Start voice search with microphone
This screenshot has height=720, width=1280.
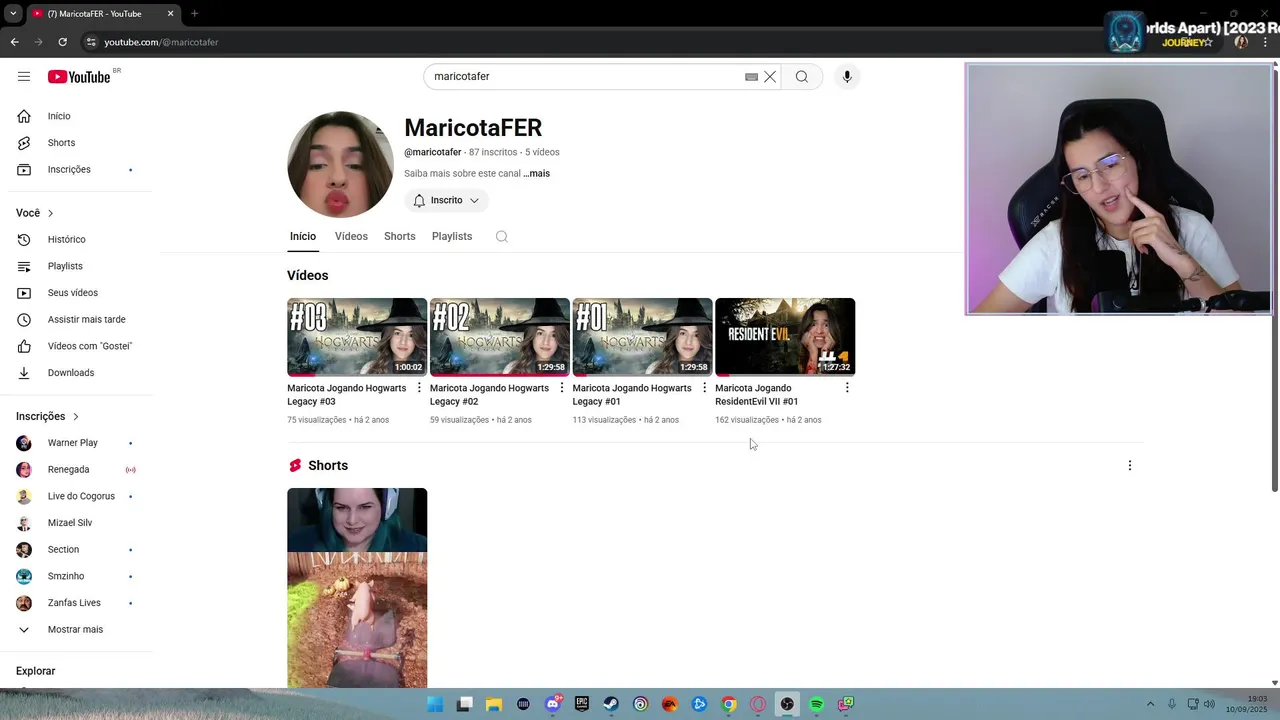point(847,77)
